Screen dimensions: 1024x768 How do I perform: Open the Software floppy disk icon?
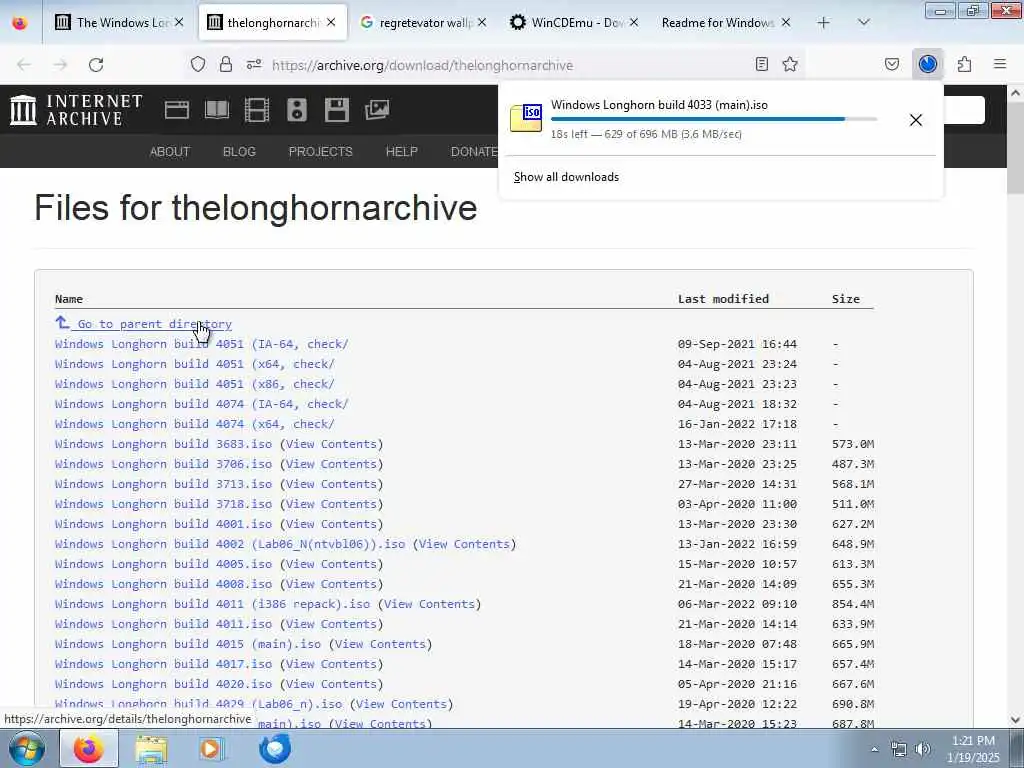337,110
